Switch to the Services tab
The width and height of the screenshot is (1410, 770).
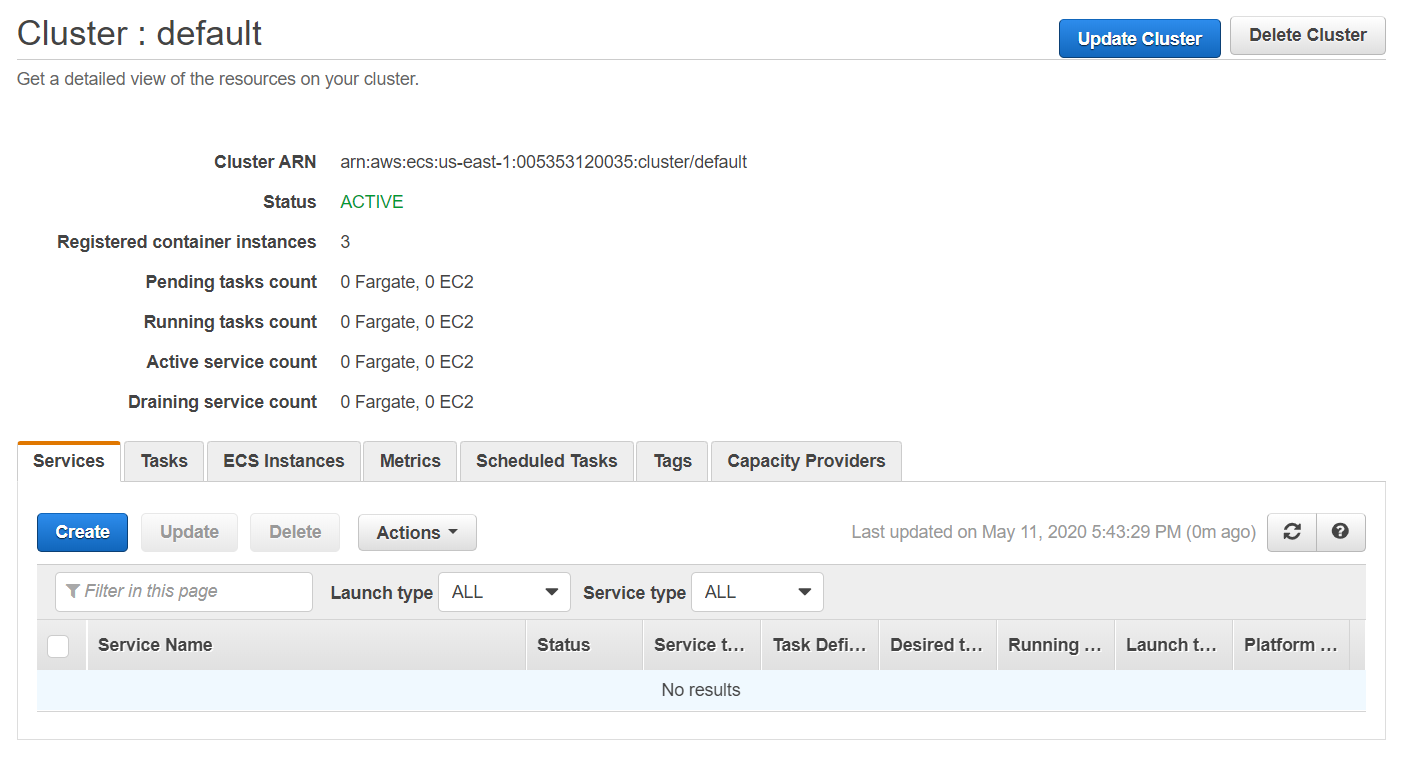(x=69, y=461)
